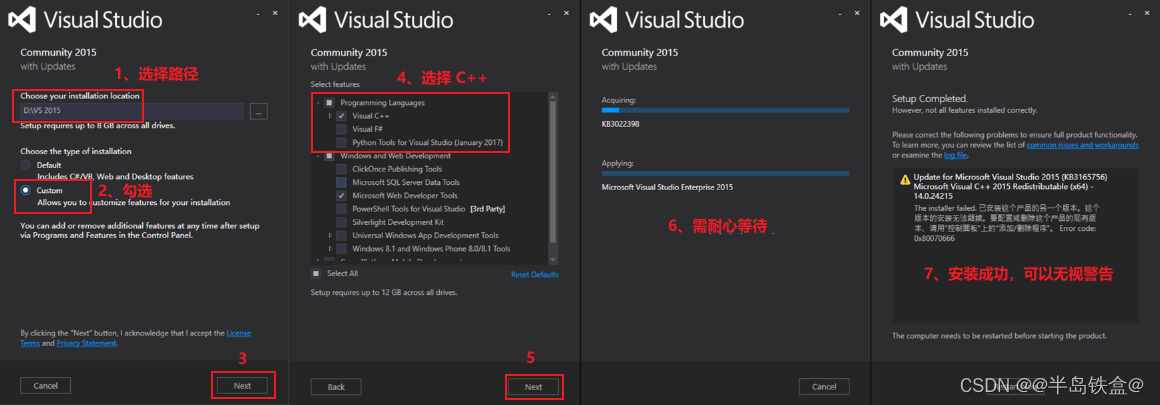
Task: Collapse the Programming Languages tree node
Action: point(317,102)
